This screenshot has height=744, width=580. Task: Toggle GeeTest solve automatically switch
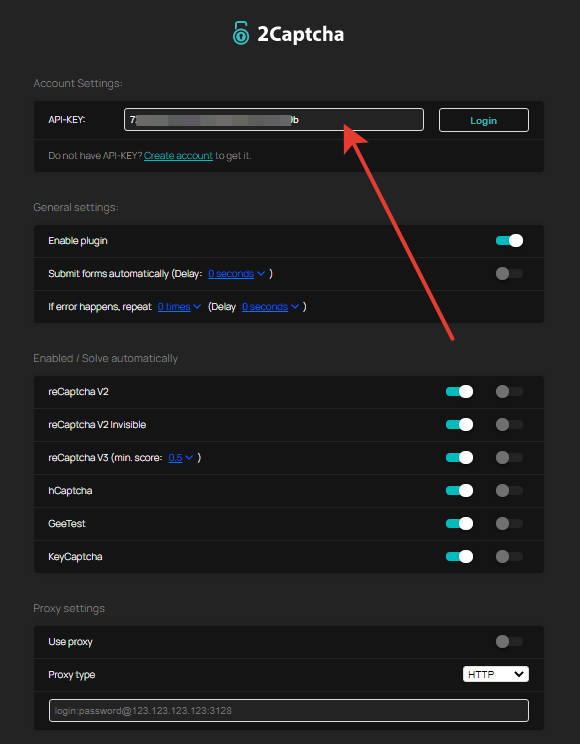[509, 523]
